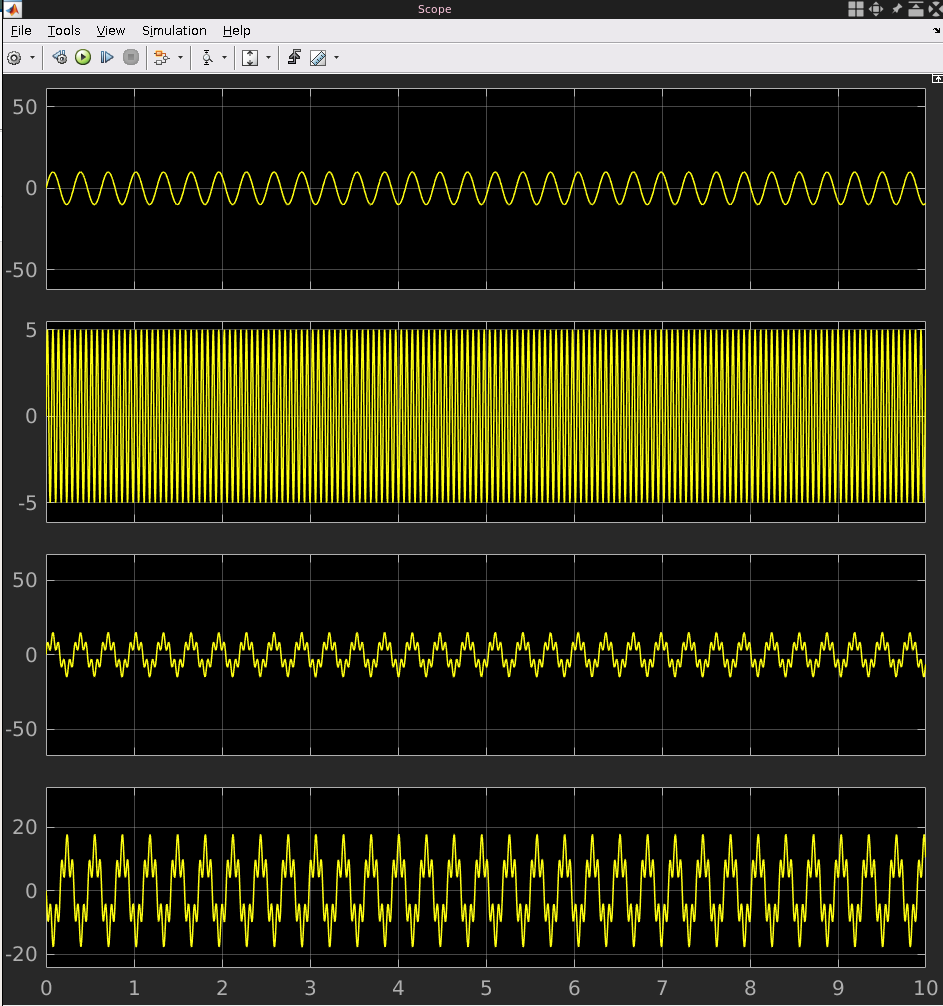Click the Scale Y-axis limits icon
The height and width of the screenshot is (1006, 943).
250,58
